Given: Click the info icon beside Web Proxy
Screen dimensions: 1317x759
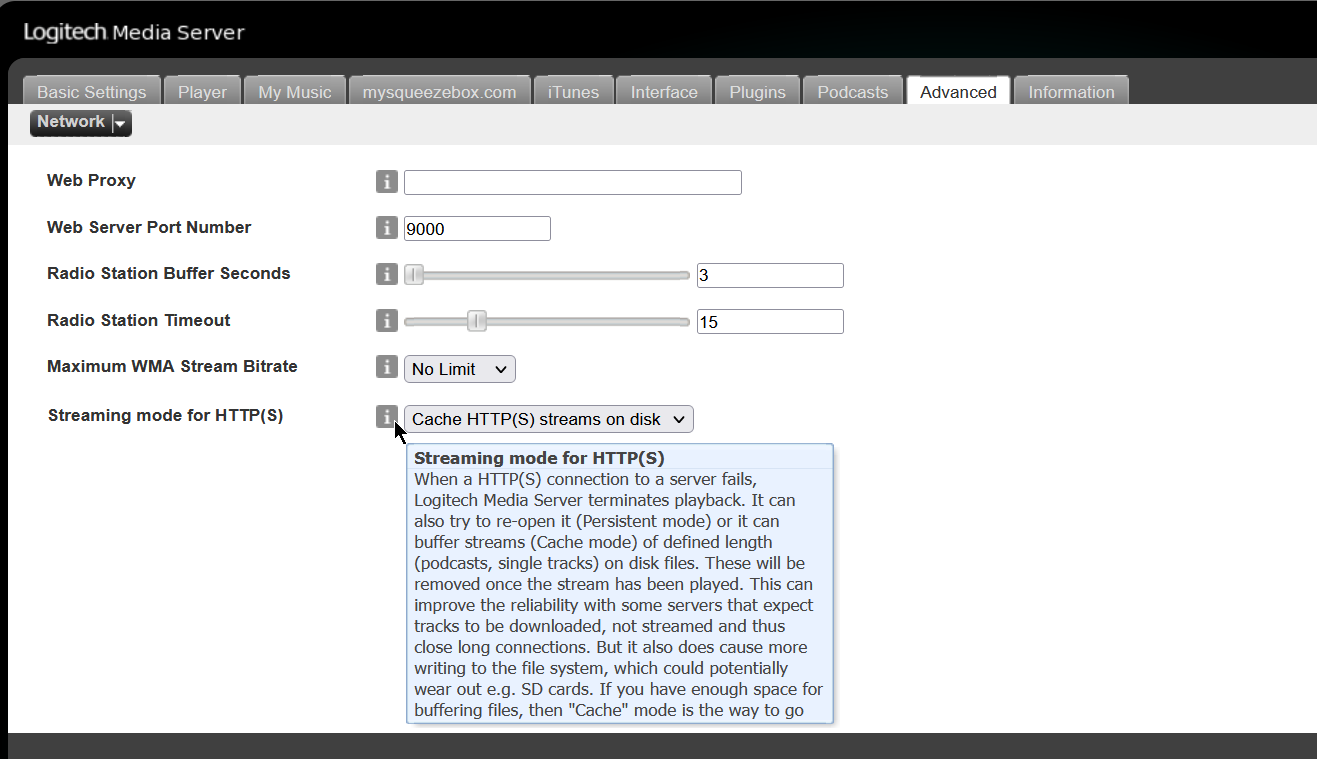Looking at the screenshot, I should pos(387,182).
